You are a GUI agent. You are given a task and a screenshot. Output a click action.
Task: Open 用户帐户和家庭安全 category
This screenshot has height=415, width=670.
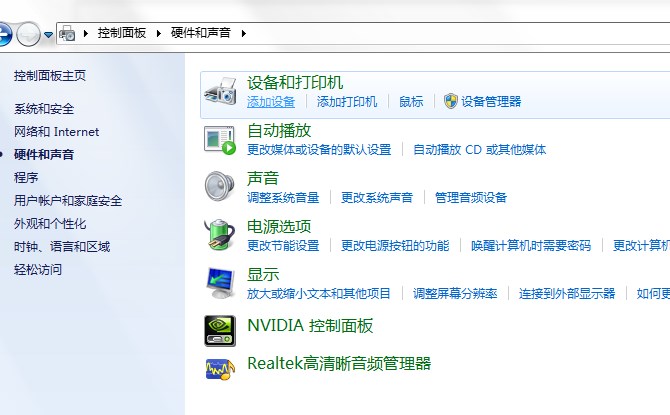coord(68,201)
